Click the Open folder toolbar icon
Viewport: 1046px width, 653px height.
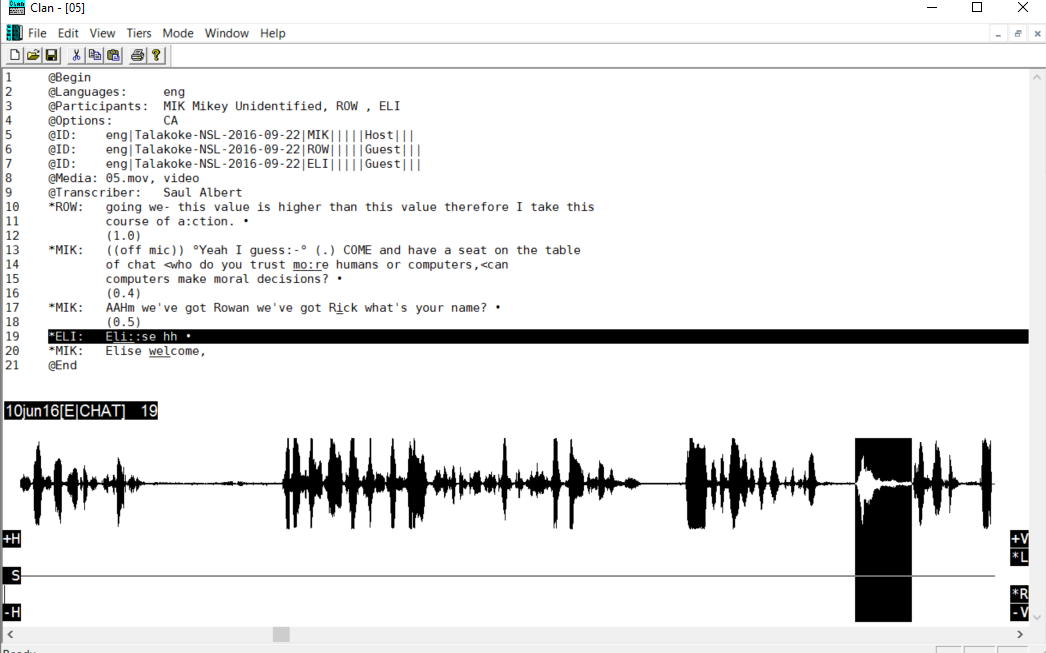point(33,55)
